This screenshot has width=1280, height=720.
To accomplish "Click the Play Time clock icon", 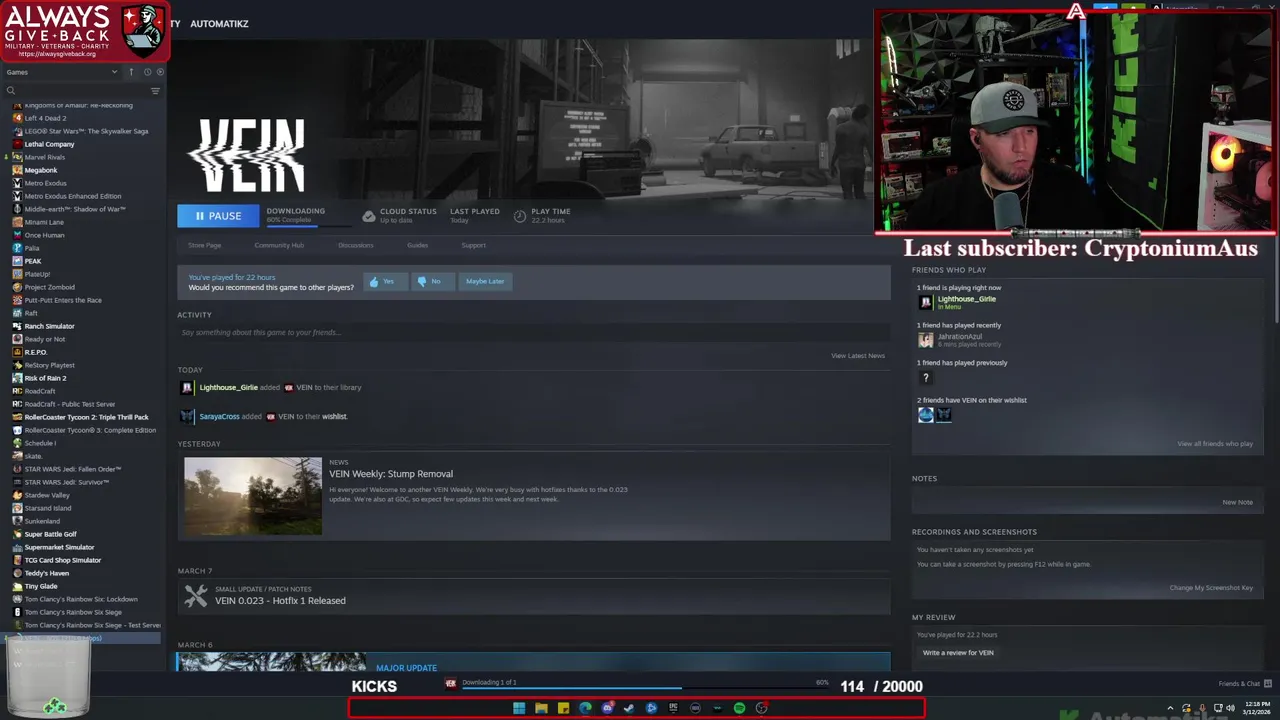I will 520,216.
